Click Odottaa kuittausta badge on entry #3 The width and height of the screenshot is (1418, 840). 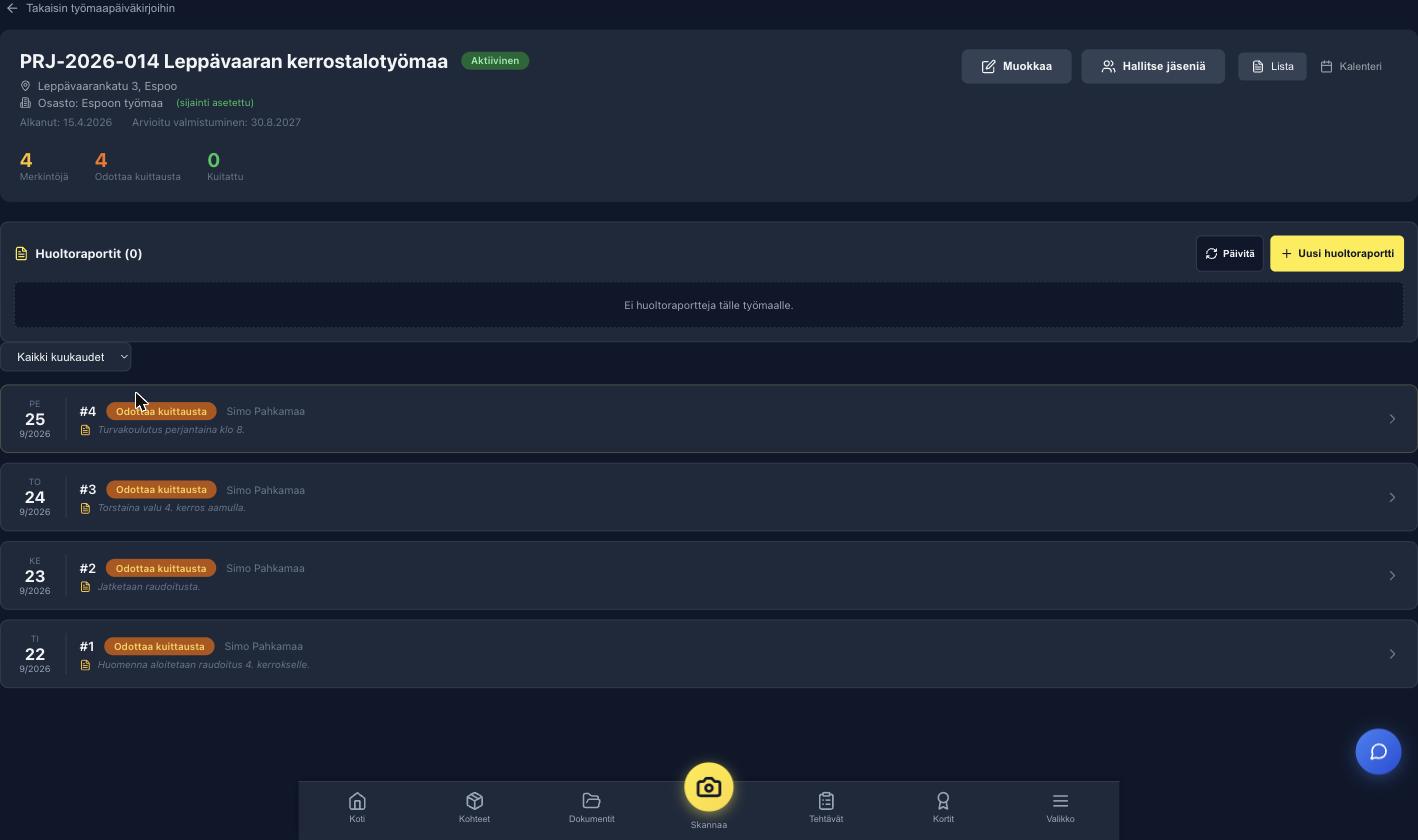coord(161,490)
